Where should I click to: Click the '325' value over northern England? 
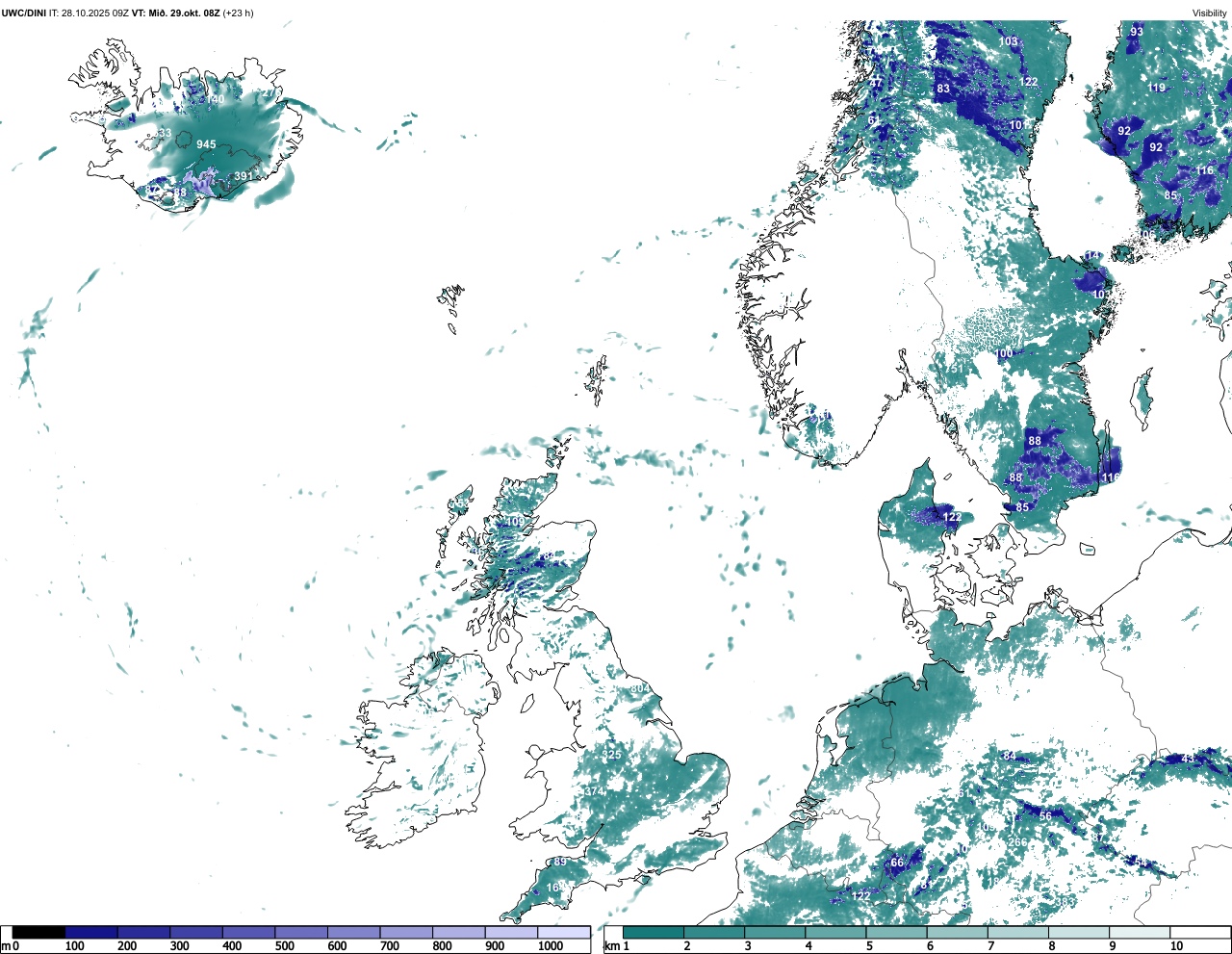point(611,755)
